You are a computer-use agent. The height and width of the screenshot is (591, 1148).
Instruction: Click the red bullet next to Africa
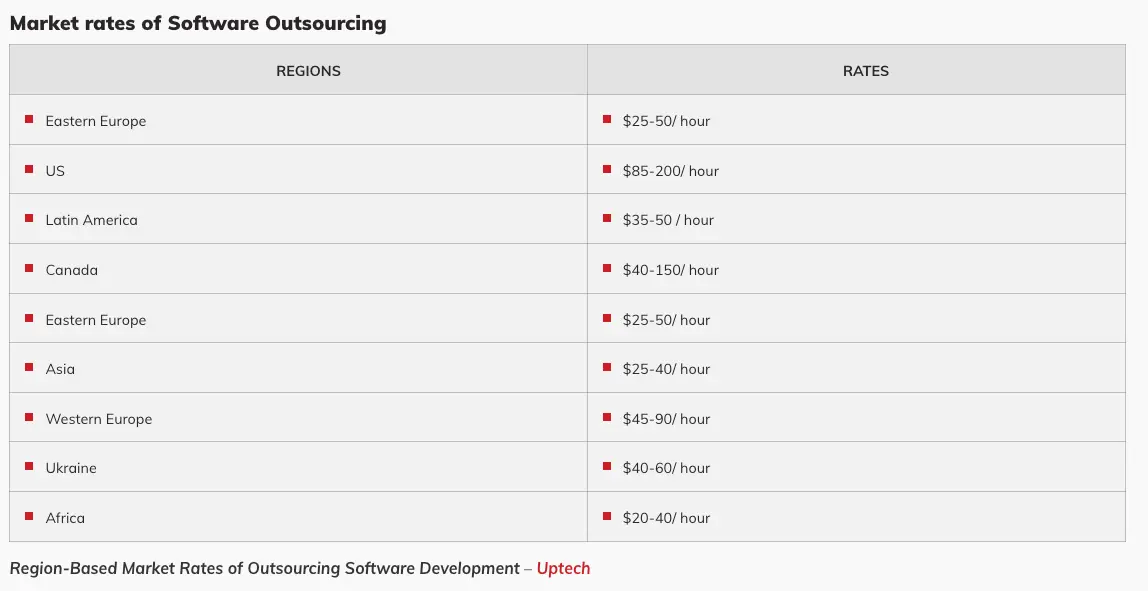tap(29, 517)
